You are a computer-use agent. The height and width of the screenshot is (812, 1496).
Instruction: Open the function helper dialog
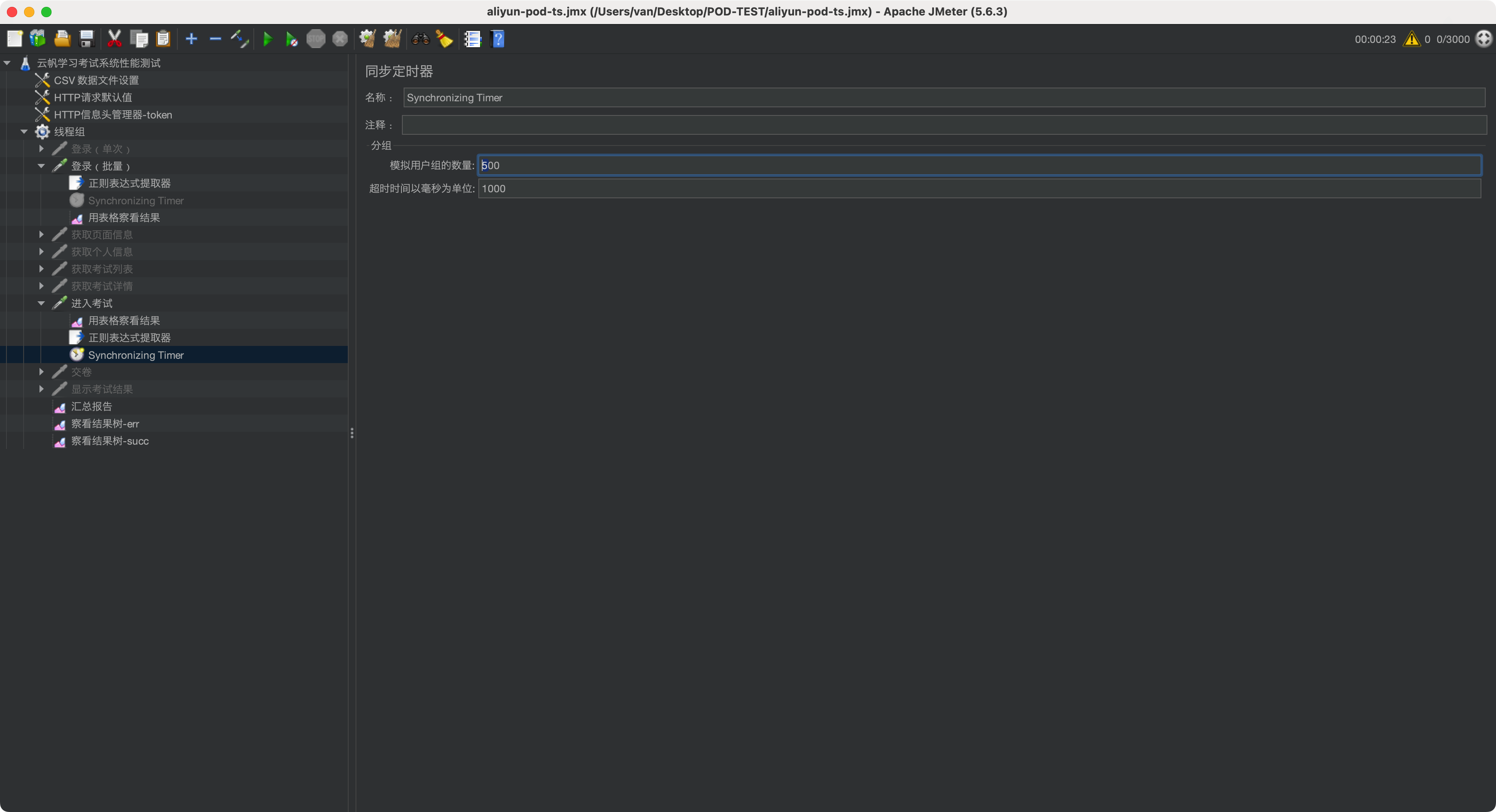click(x=473, y=39)
